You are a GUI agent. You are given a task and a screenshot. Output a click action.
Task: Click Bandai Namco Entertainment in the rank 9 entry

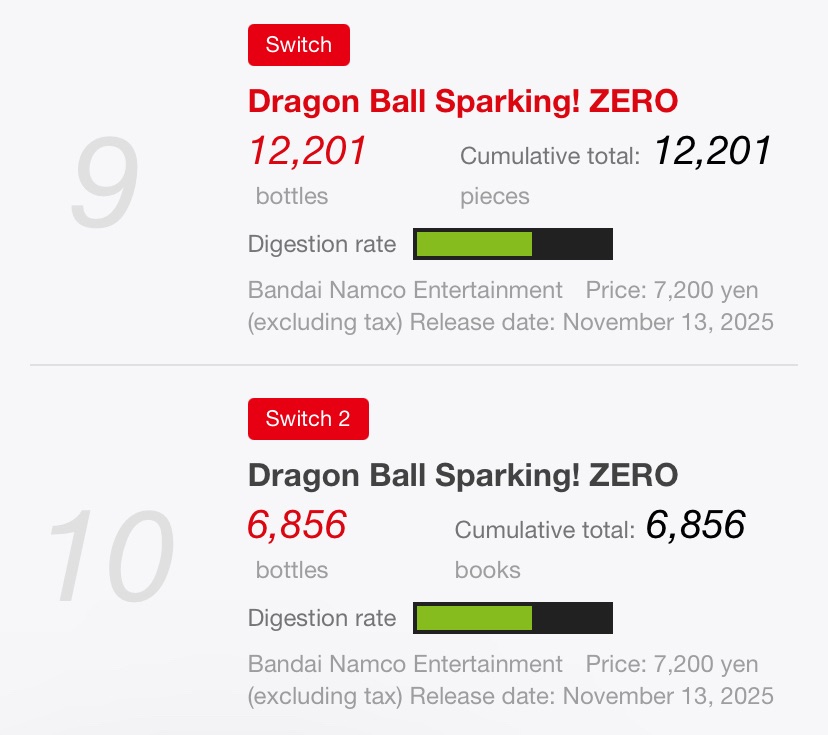tap(405, 290)
